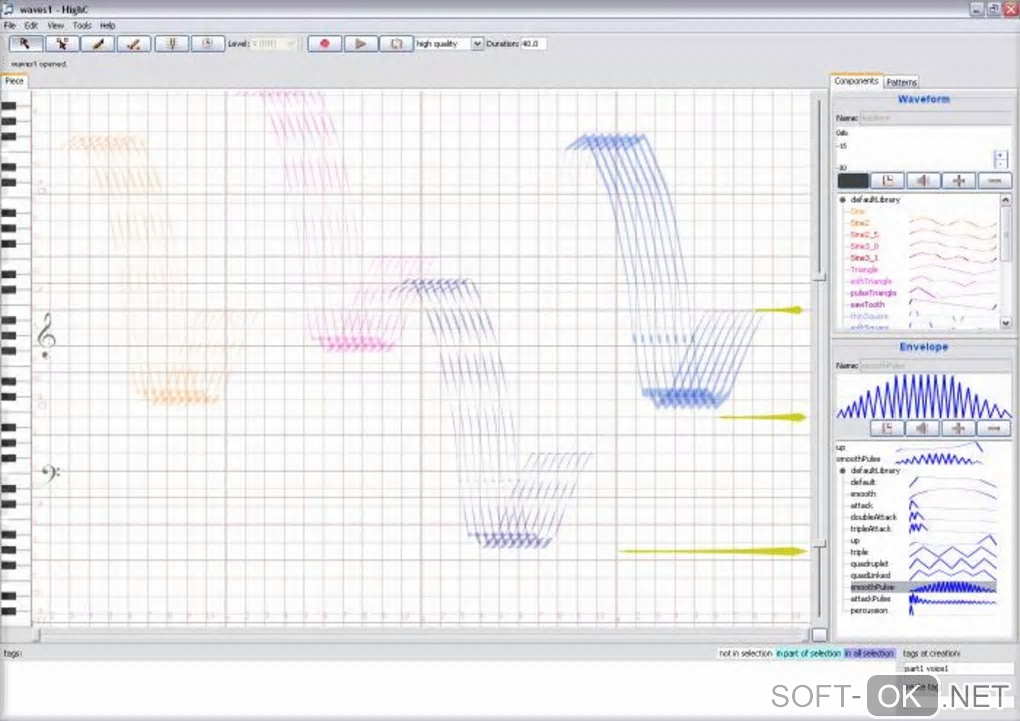Switch to the Piece tab
Viewport: 1020px width, 721px height.
(14, 81)
